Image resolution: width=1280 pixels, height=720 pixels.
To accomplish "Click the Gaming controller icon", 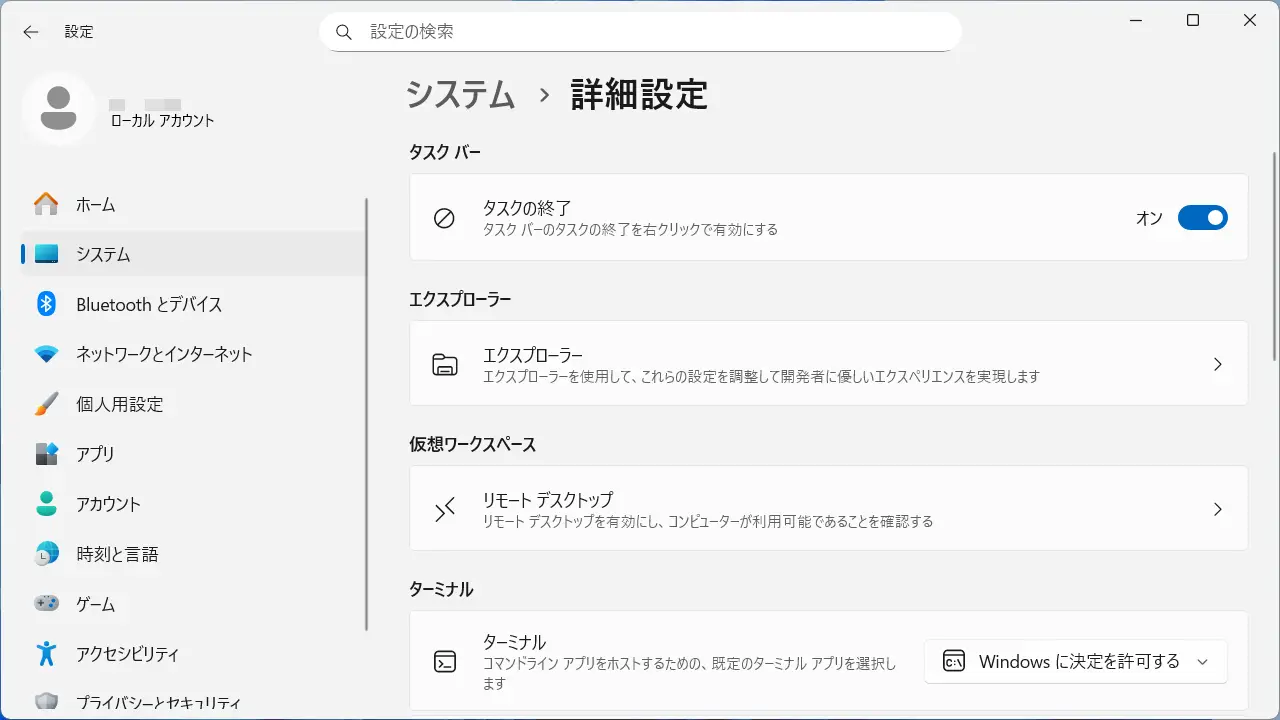I will point(46,604).
